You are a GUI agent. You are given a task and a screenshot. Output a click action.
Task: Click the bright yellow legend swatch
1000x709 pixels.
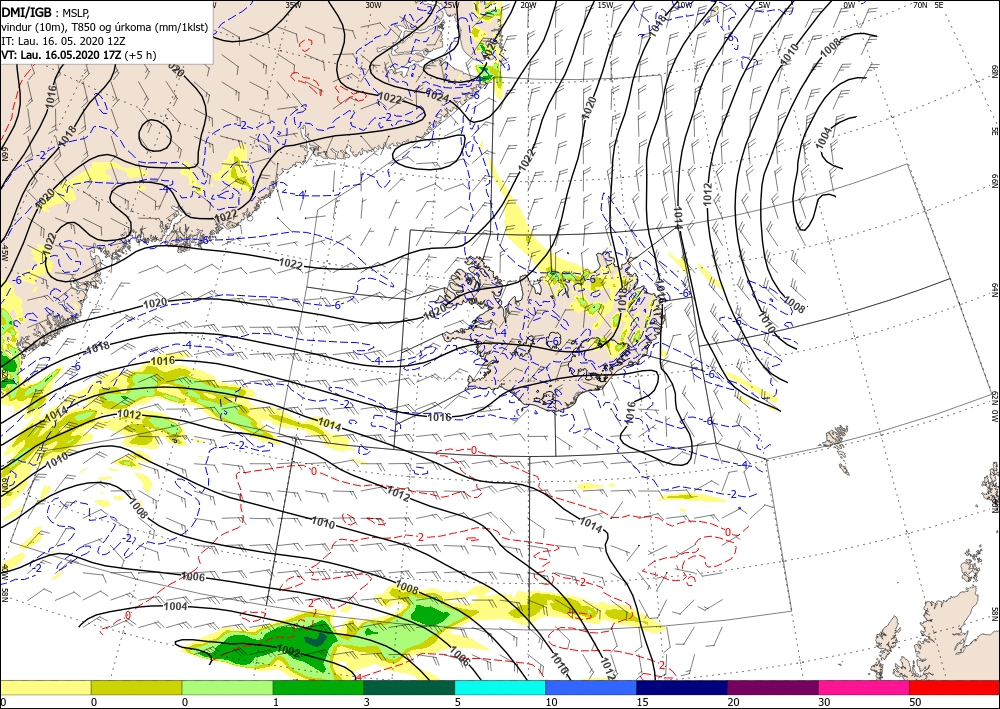pos(45,687)
